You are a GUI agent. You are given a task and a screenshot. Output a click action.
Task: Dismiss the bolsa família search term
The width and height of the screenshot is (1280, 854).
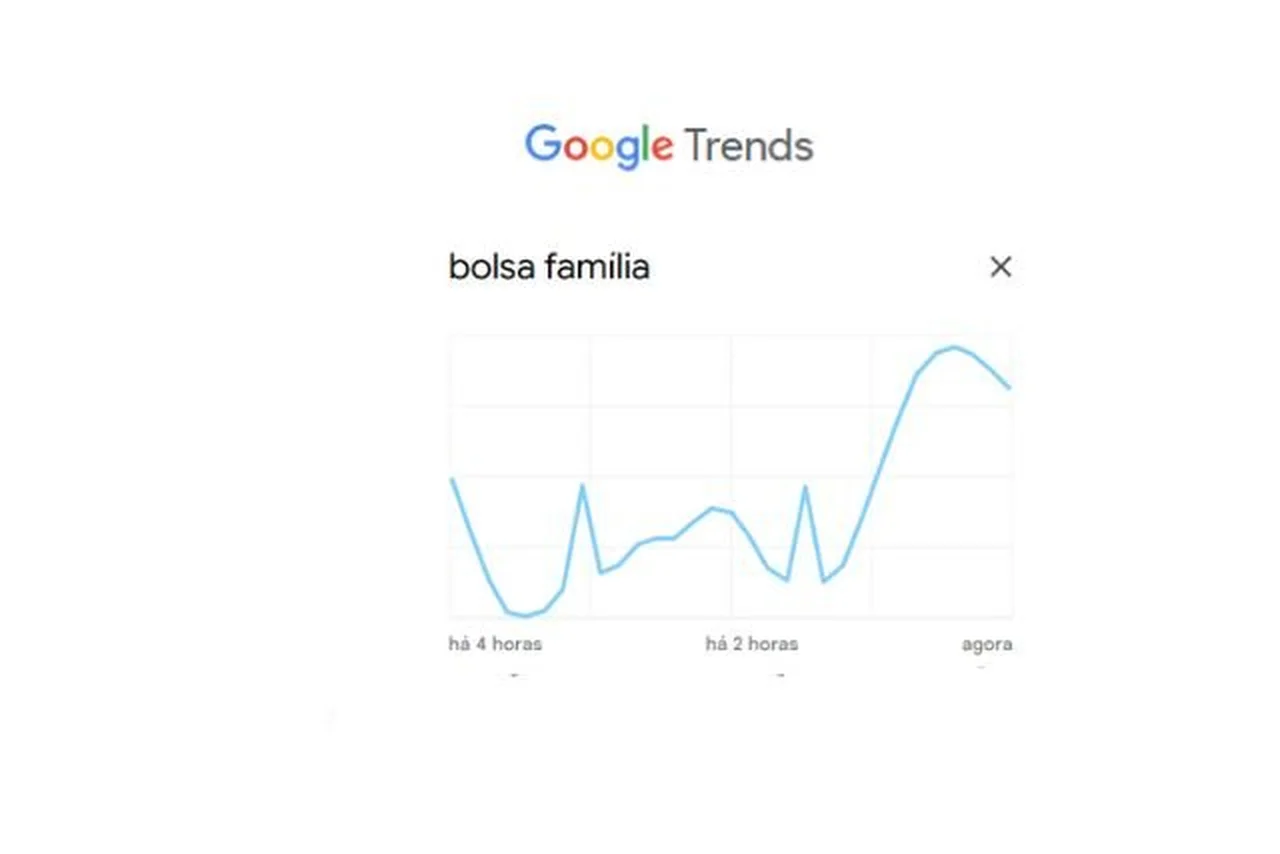1001,267
